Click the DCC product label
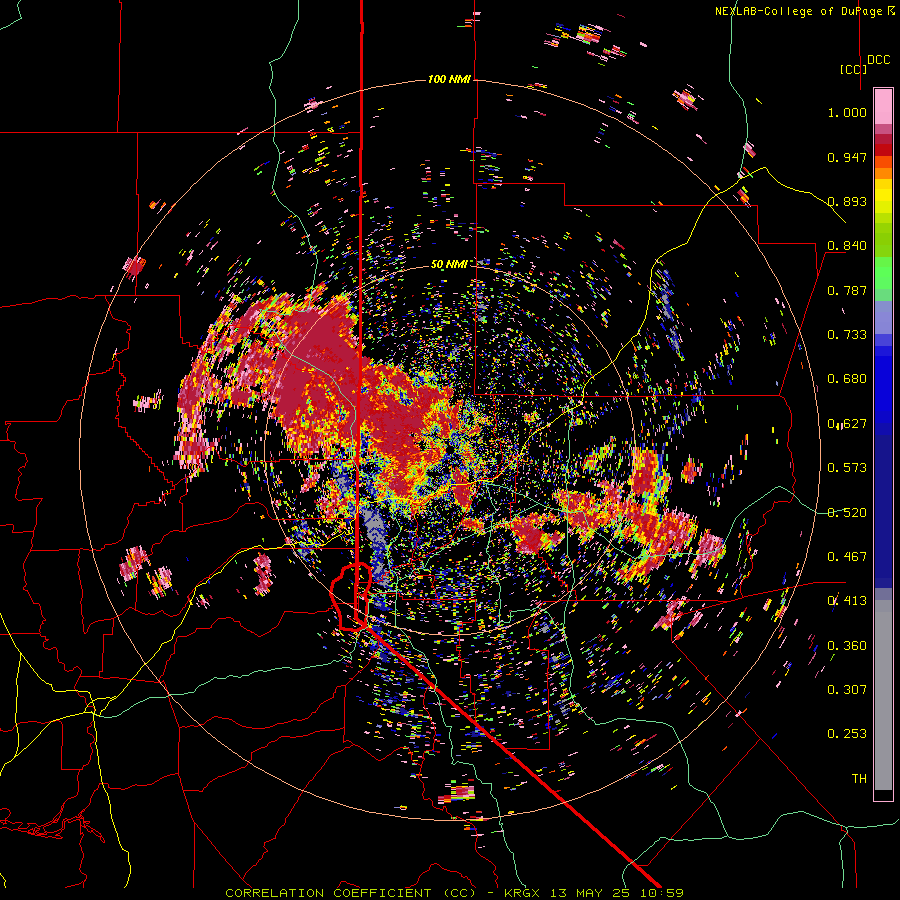Image resolution: width=900 pixels, height=900 pixels. 878,60
